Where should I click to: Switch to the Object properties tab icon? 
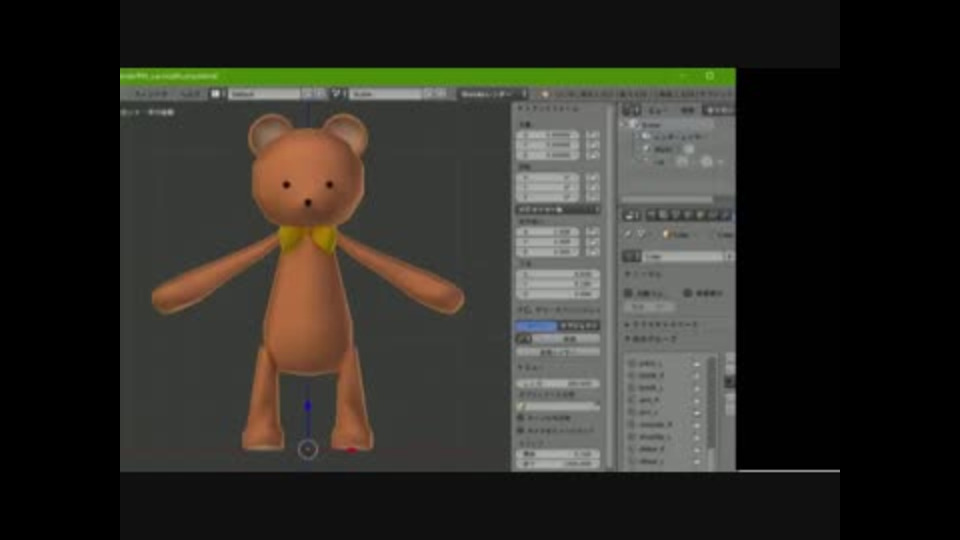coord(701,216)
